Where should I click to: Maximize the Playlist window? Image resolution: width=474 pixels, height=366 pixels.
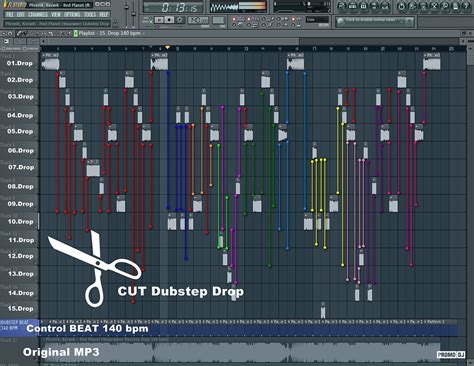pyautogui.click(x=464, y=33)
